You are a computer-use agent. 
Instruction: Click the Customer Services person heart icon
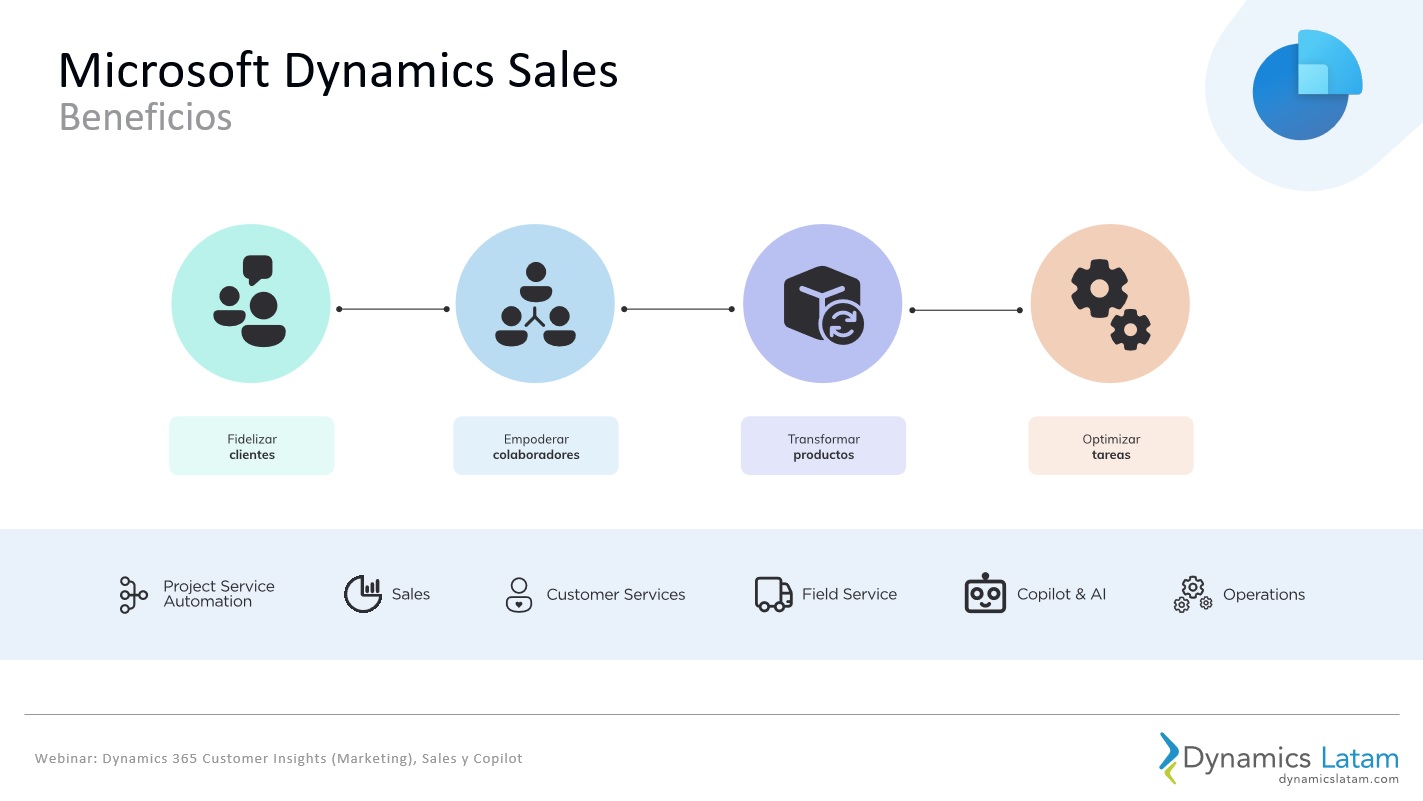[x=518, y=594]
